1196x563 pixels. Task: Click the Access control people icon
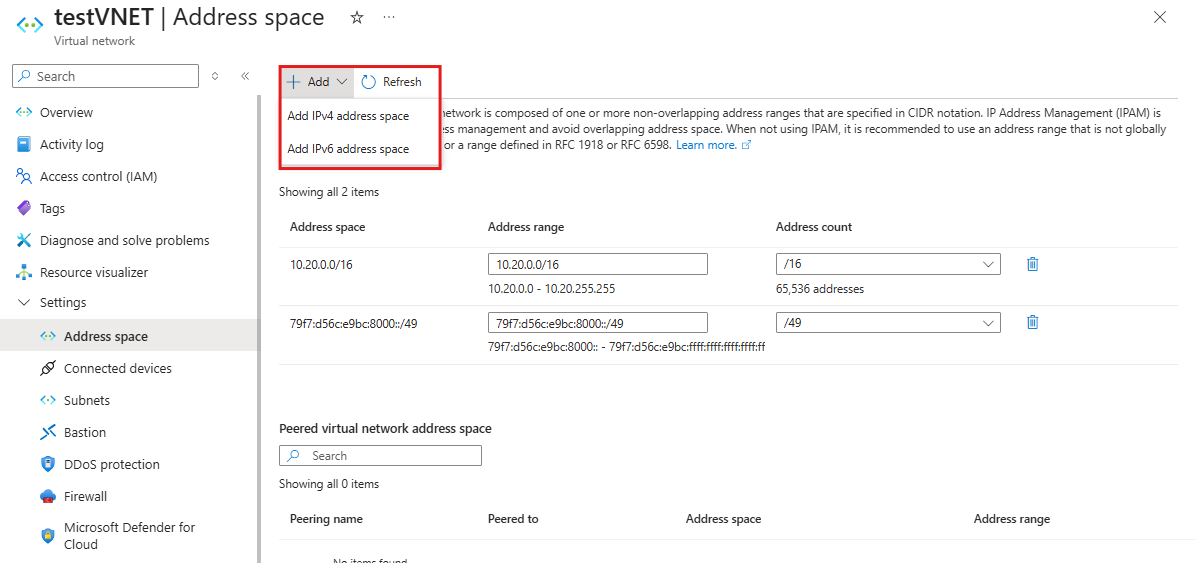24,176
